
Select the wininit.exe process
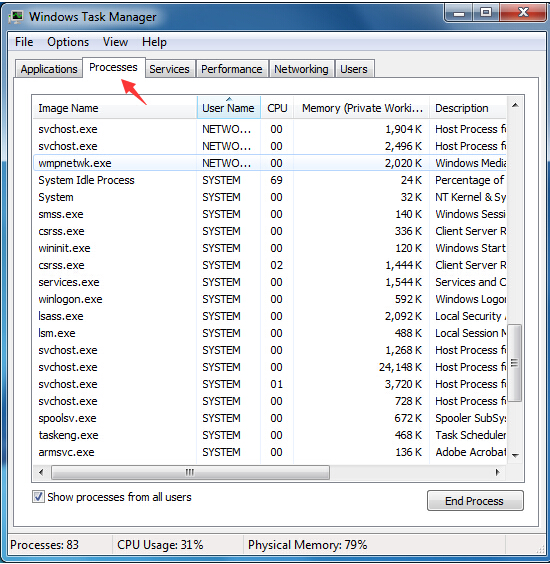[x=270, y=248]
